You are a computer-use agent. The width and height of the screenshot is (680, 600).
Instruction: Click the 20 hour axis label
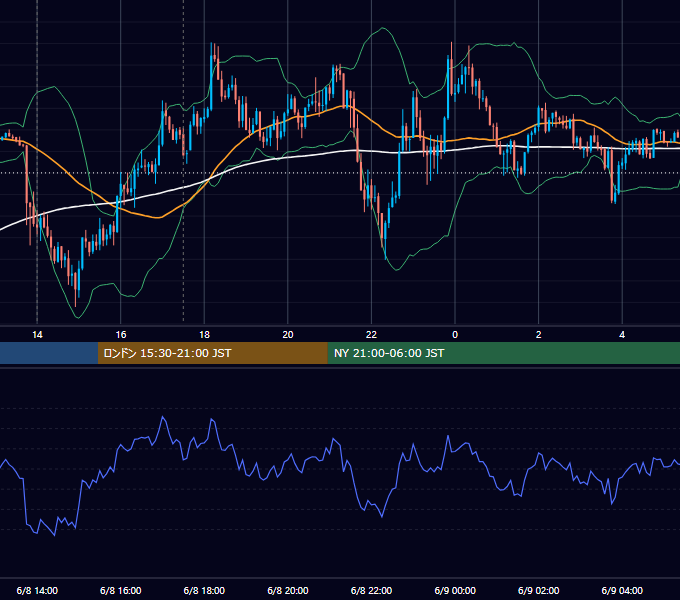(288, 335)
